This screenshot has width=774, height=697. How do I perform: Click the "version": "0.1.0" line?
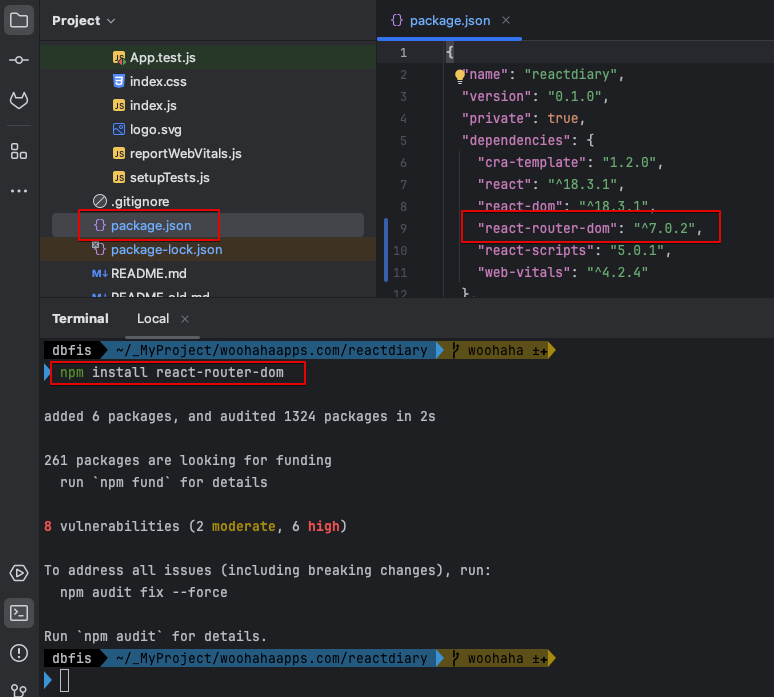pos(535,96)
